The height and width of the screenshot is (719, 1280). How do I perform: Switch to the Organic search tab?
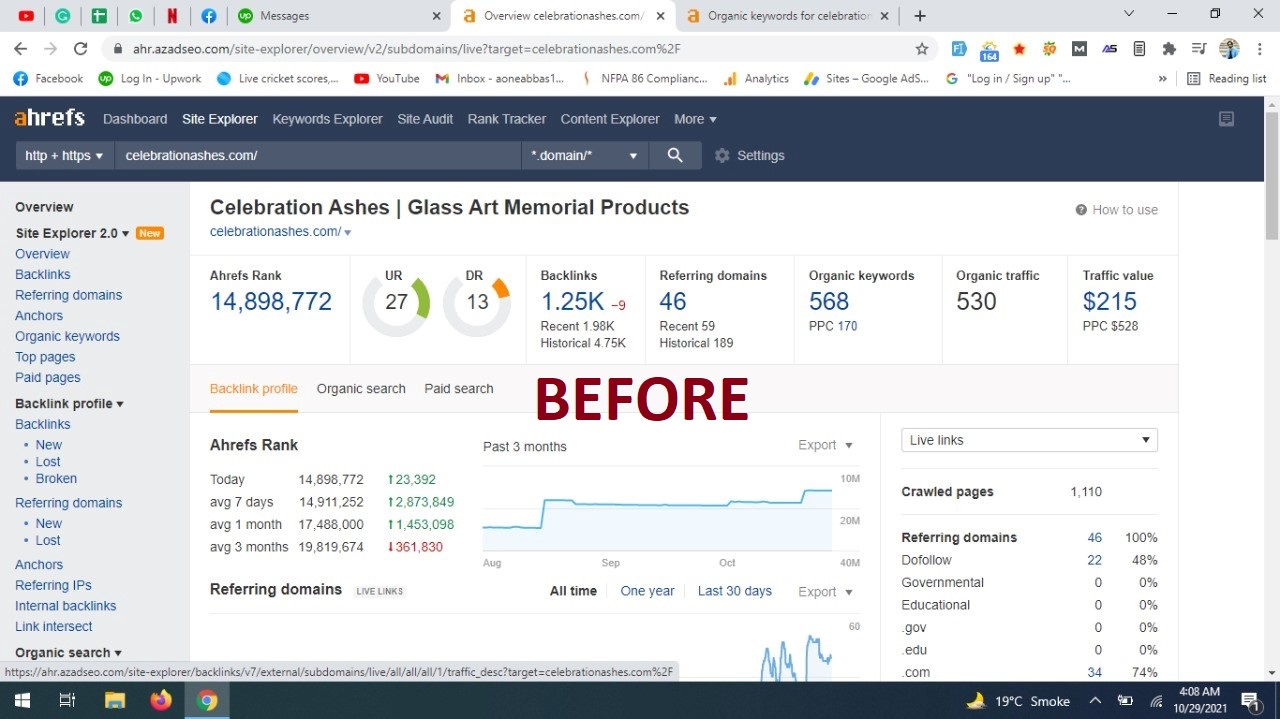pos(361,388)
